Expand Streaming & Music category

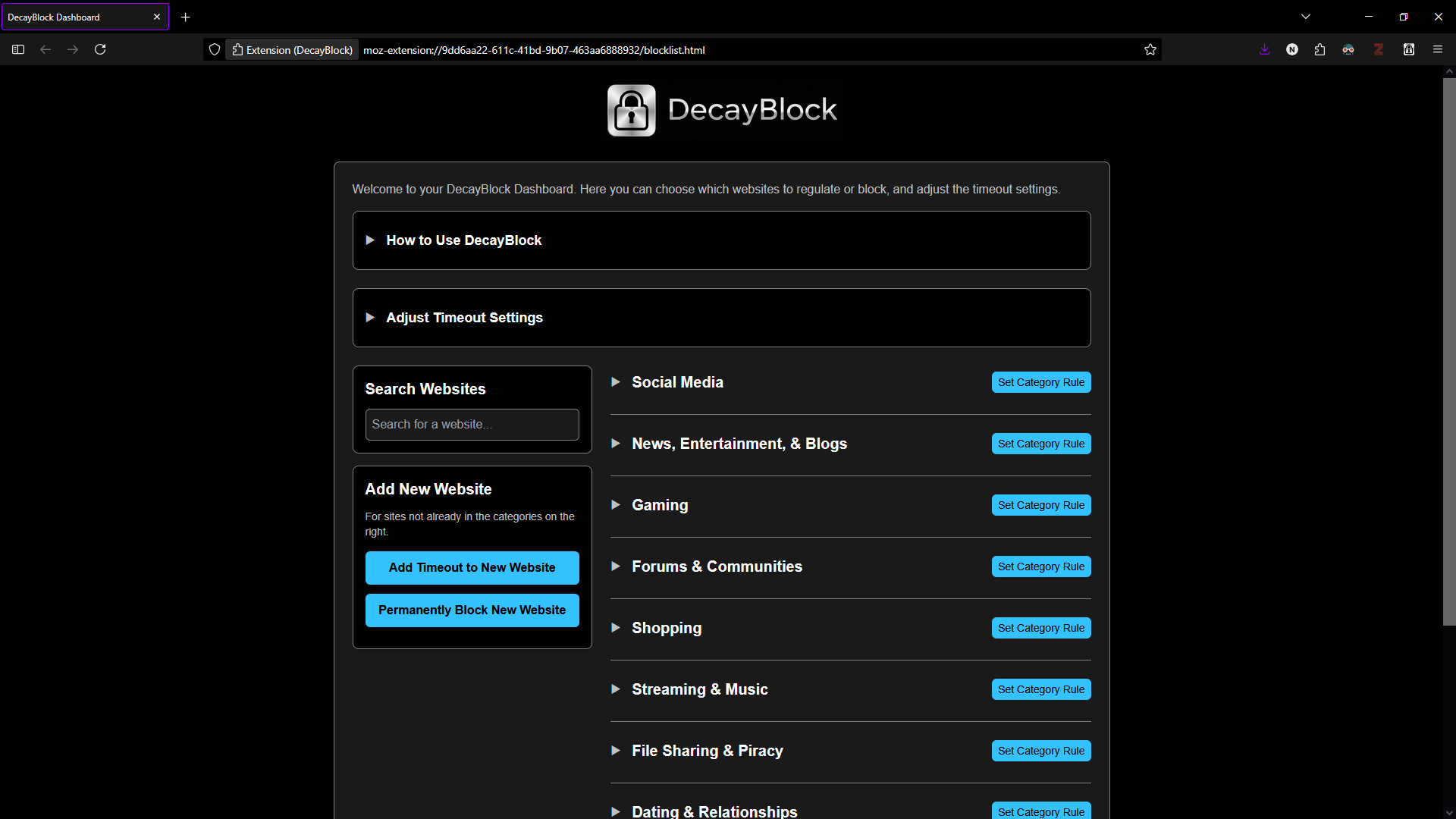coord(699,689)
